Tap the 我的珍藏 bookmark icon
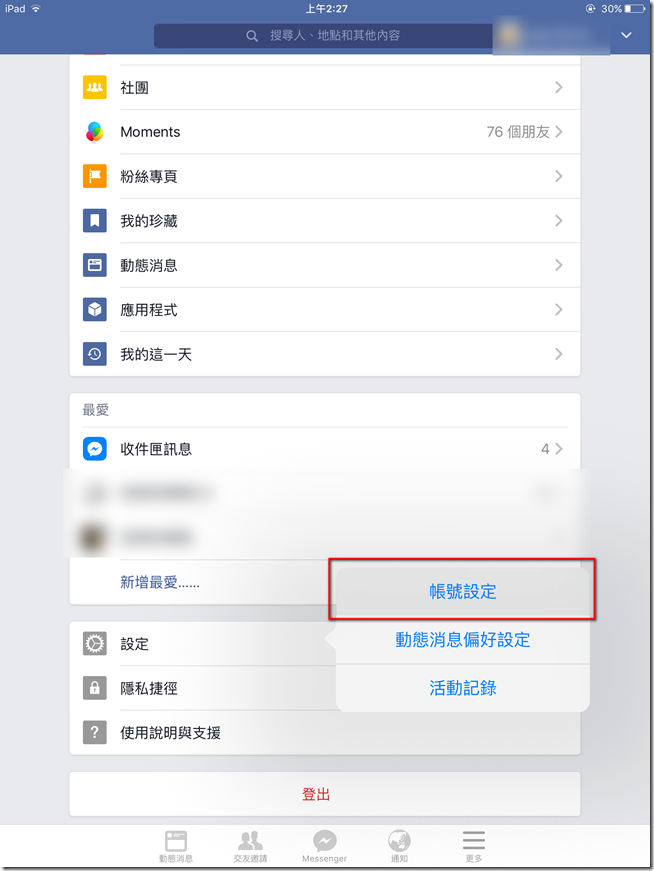This screenshot has width=654, height=871. click(94, 221)
